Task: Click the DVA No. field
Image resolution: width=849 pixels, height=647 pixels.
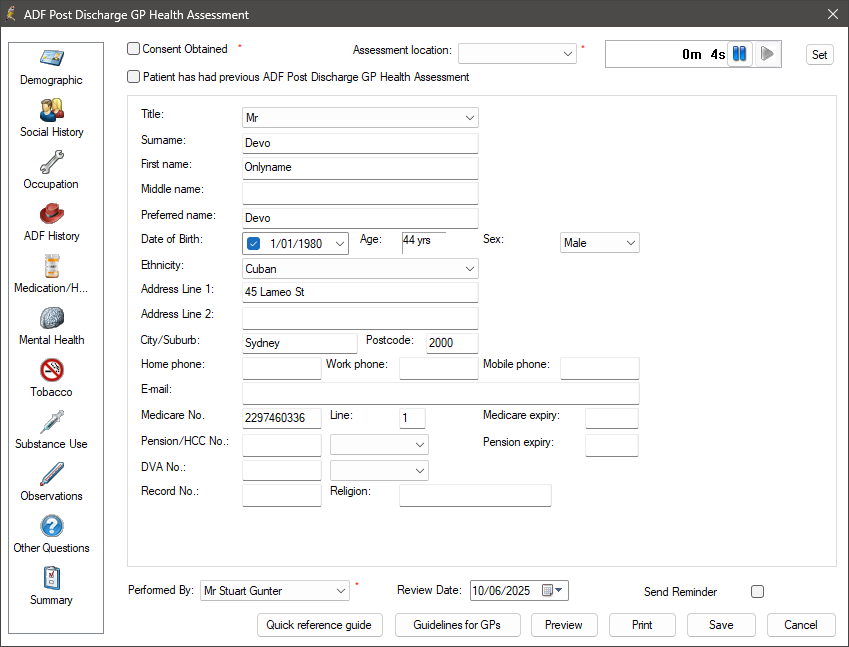Action: click(282, 470)
